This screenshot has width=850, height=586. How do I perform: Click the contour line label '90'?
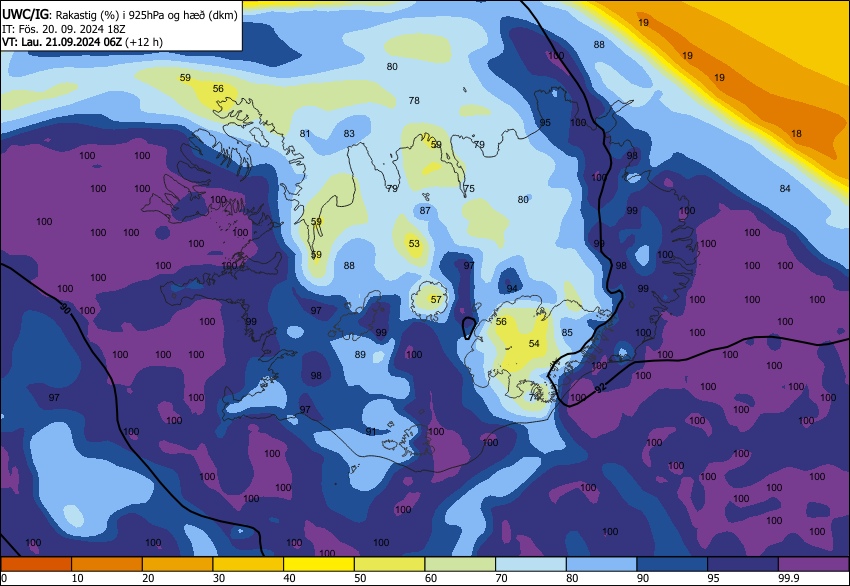tap(65, 310)
